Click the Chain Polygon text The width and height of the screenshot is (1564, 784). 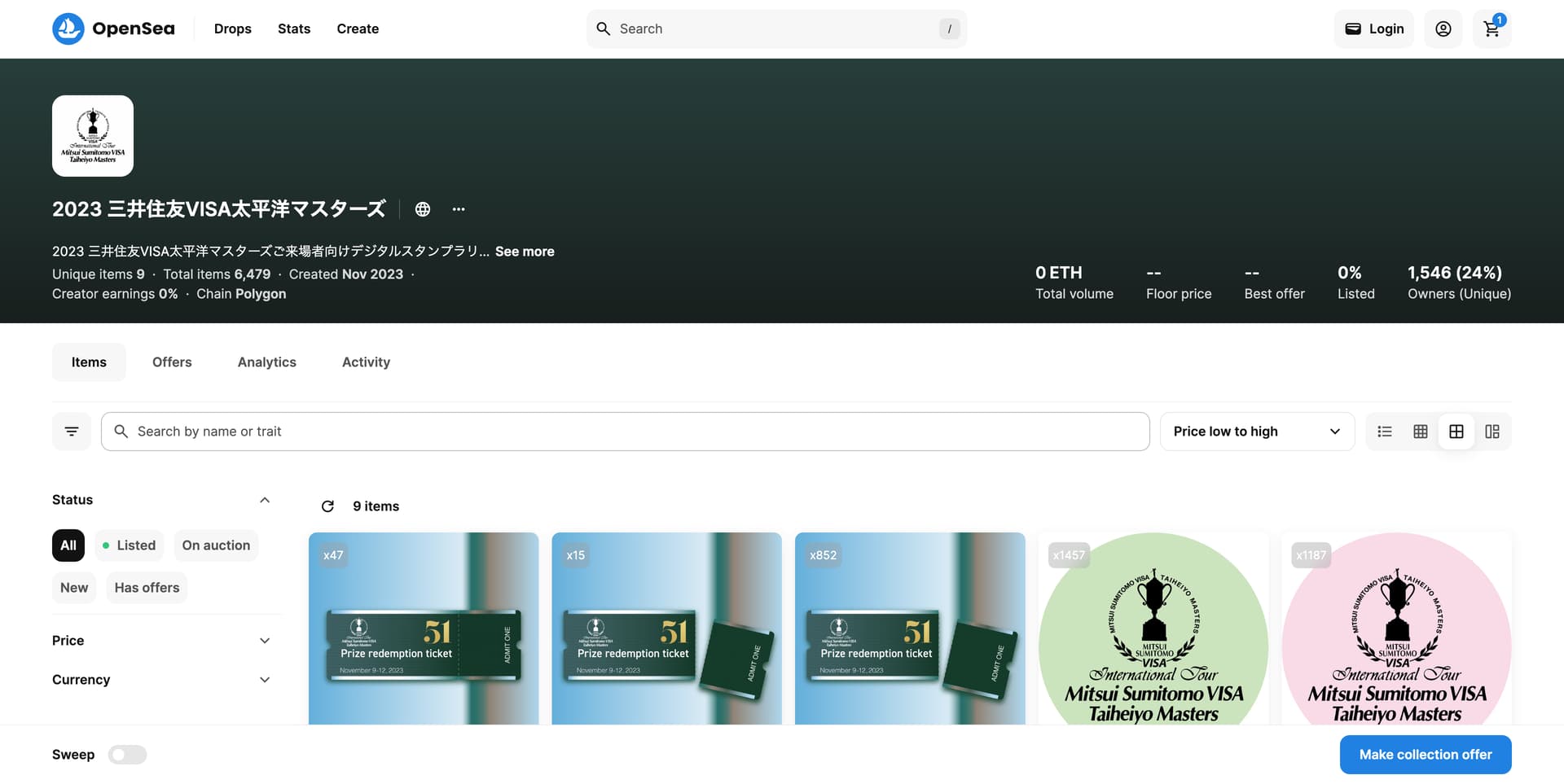click(241, 294)
